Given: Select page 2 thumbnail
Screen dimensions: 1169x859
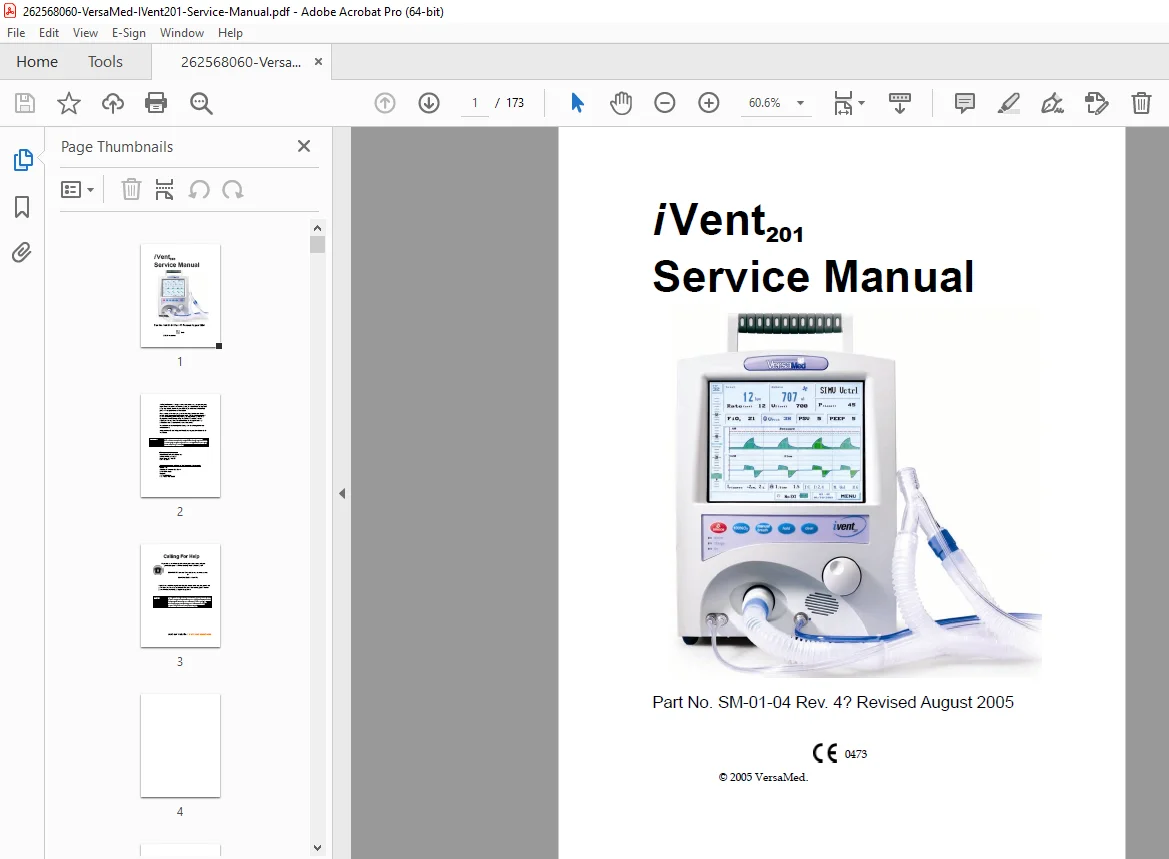Looking at the screenshot, I should [180, 445].
